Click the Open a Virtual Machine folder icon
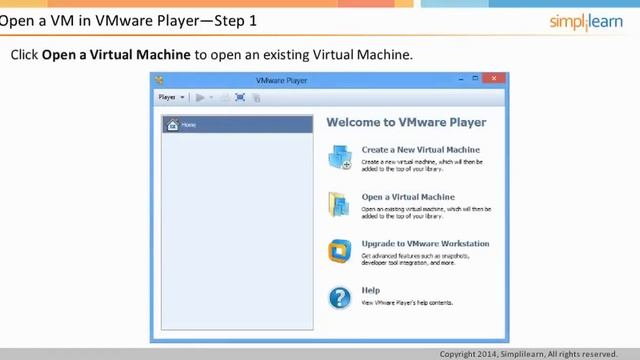 339,204
